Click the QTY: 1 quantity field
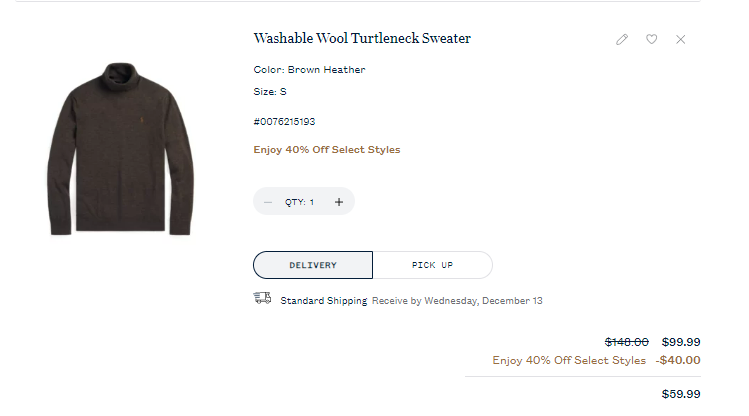 [x=300, y=202]
